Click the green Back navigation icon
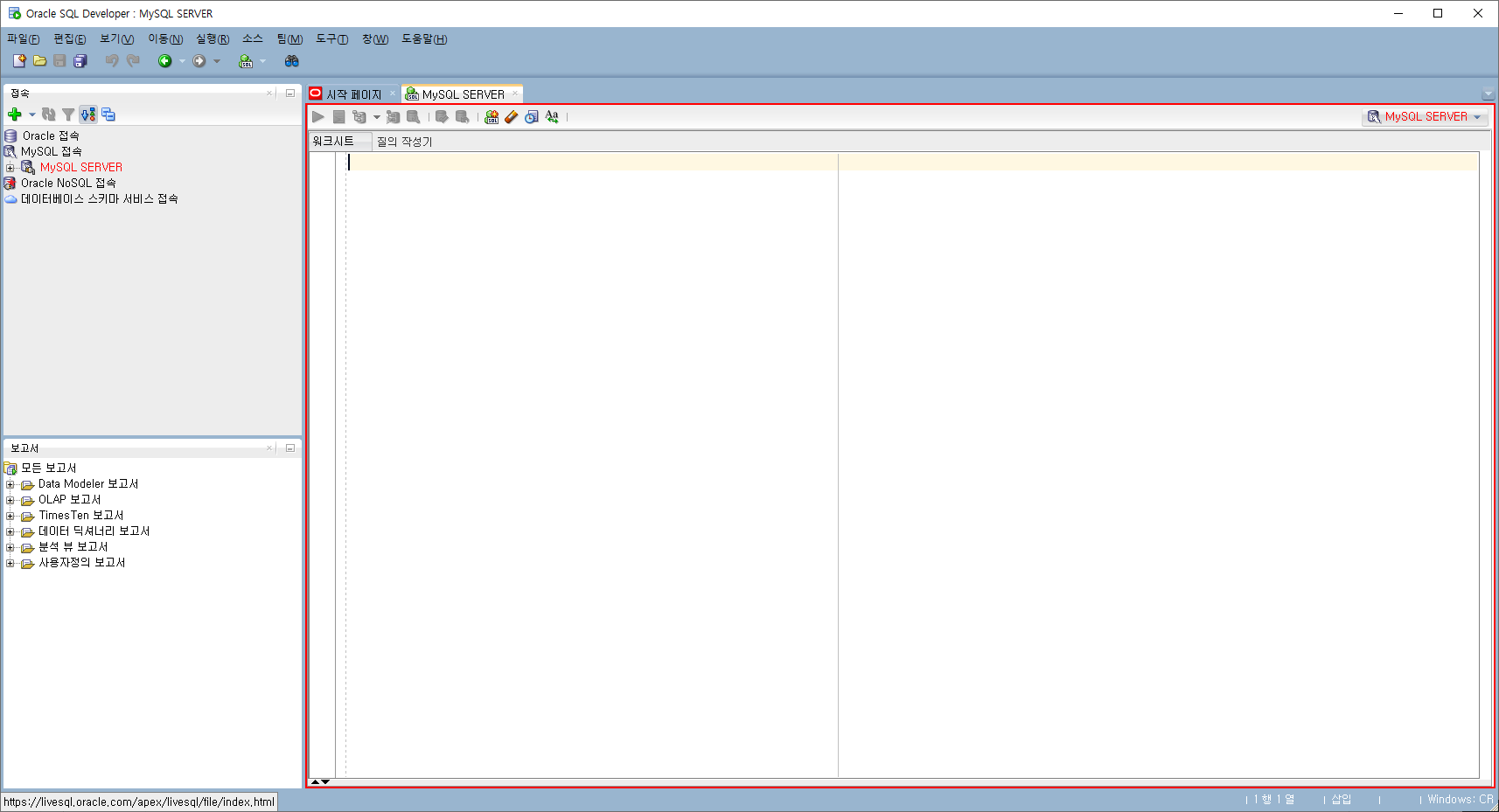 (164, 60)
